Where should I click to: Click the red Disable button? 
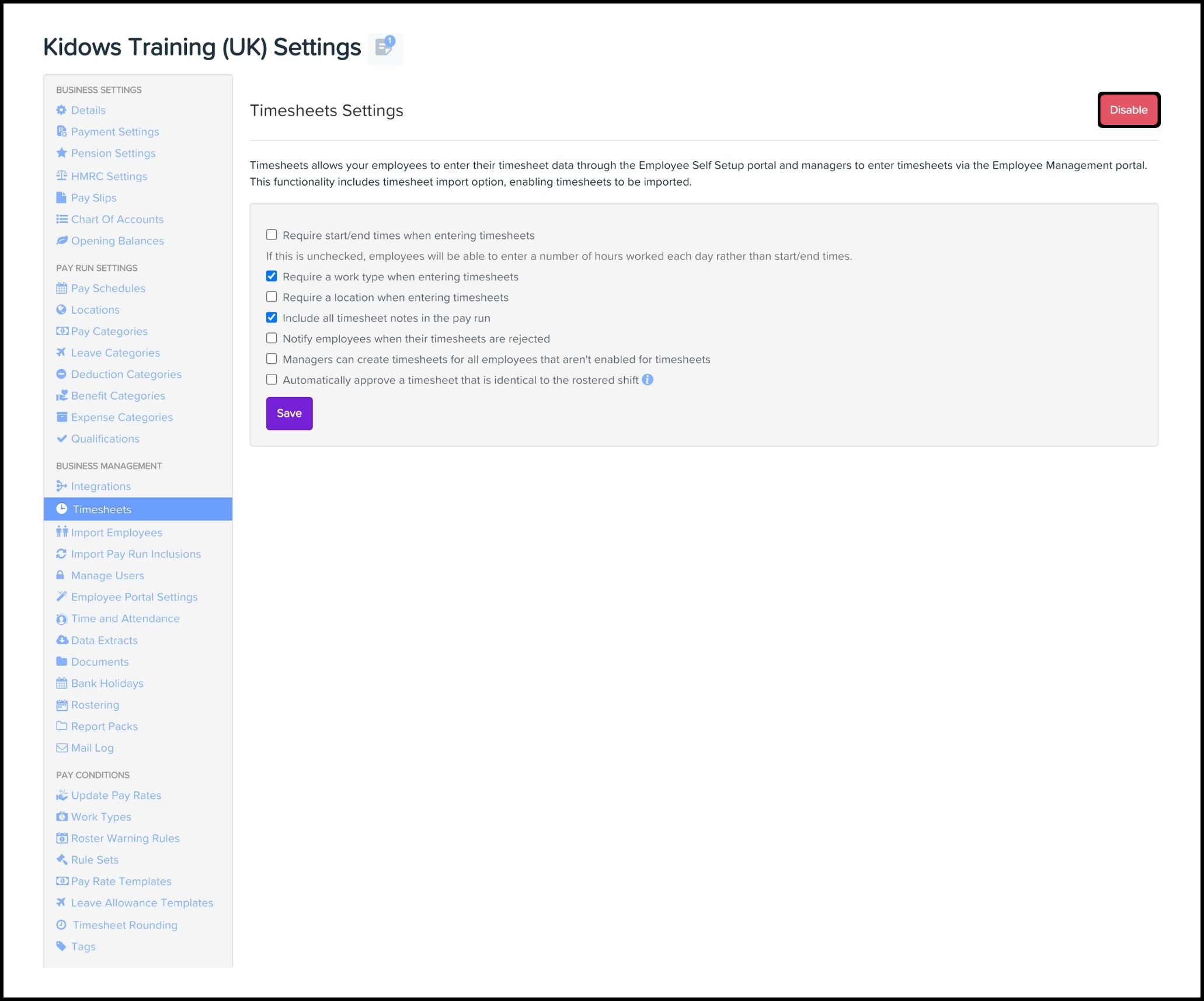click(1128, 110)
